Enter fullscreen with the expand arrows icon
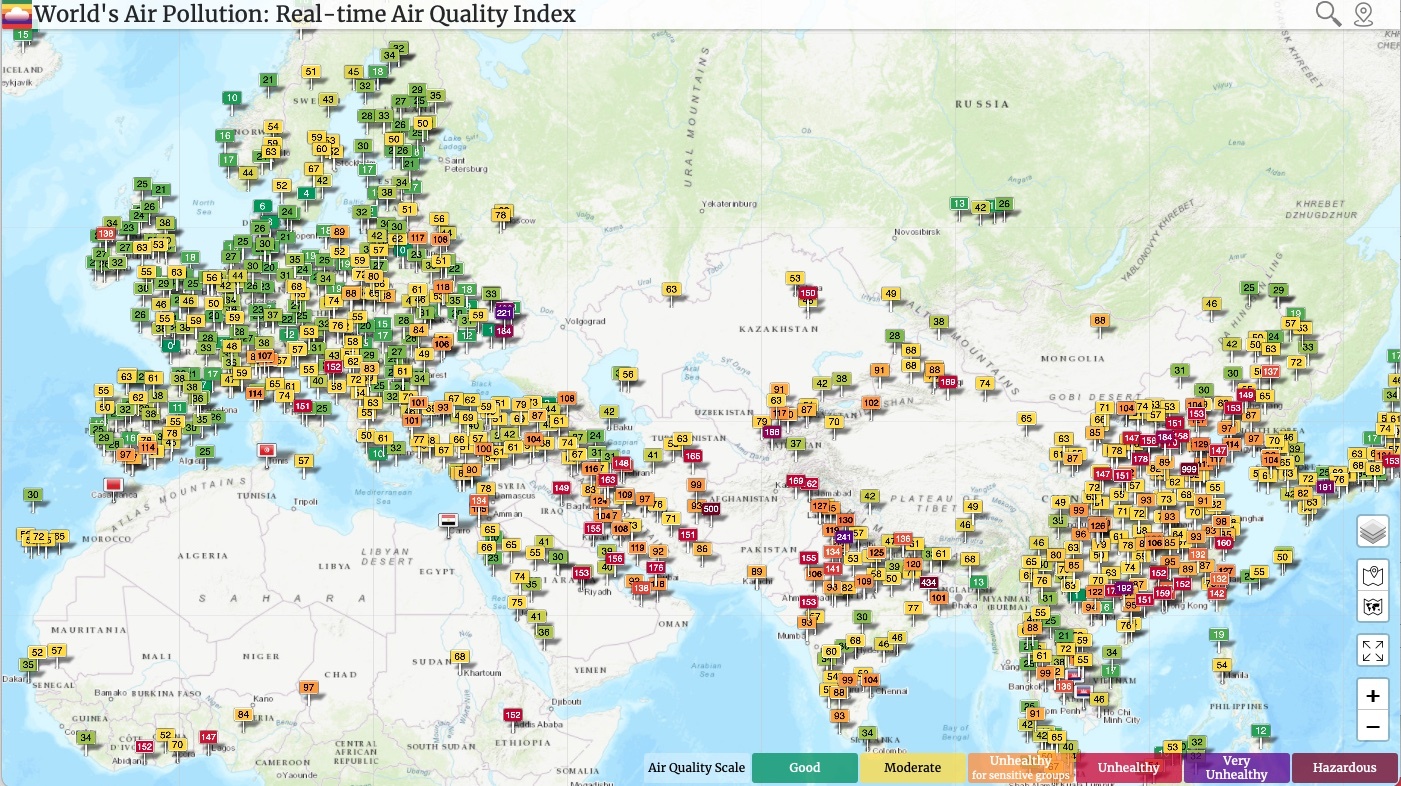Viewport: 1401px width, 786px height. tap(1373, 651)
